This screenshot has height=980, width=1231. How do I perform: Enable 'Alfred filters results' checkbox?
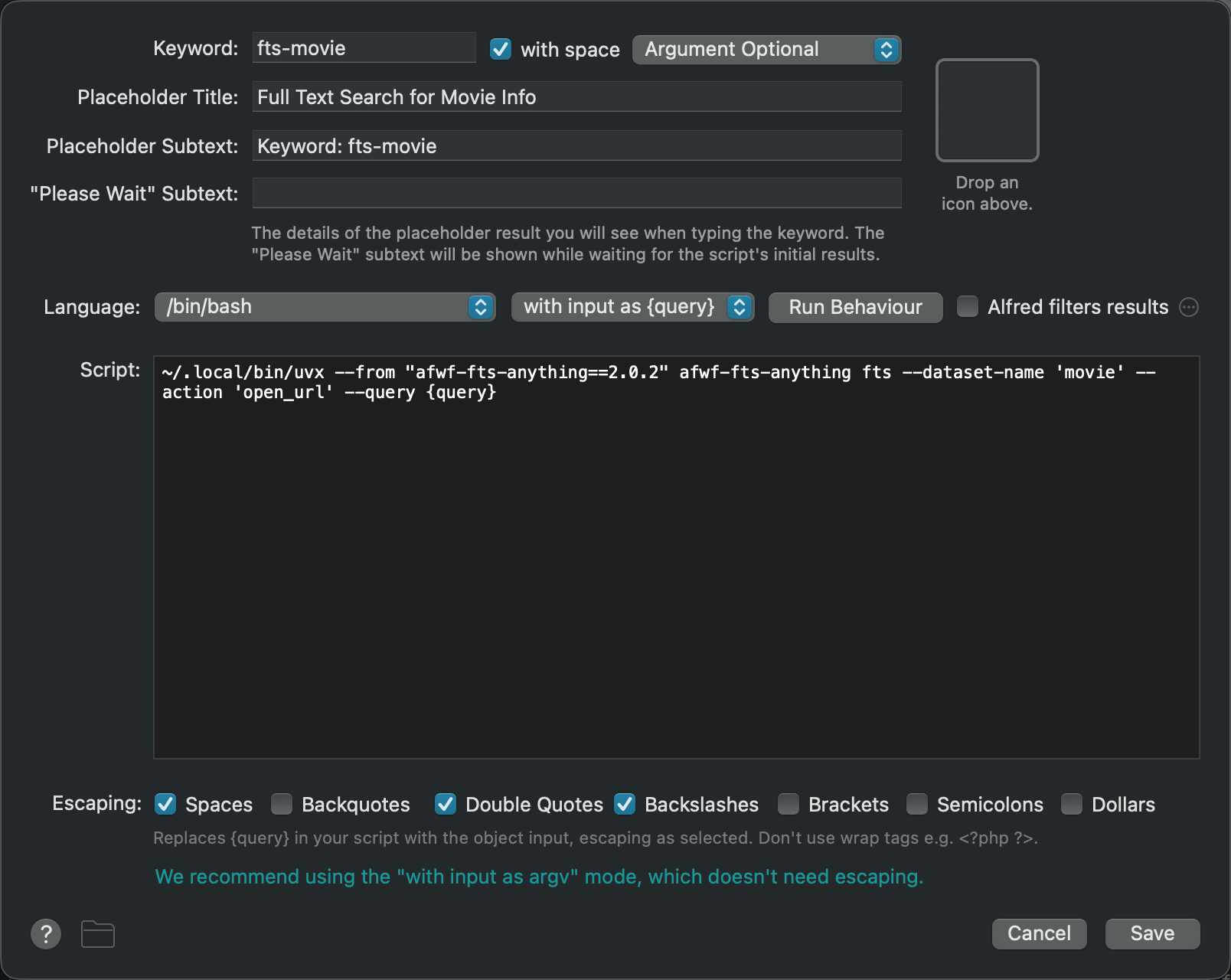point(968,307)
